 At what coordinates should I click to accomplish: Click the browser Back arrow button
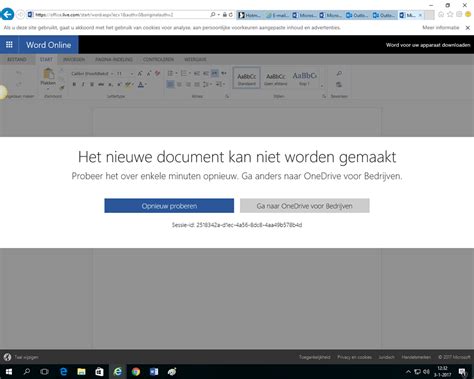click(7, 15)
